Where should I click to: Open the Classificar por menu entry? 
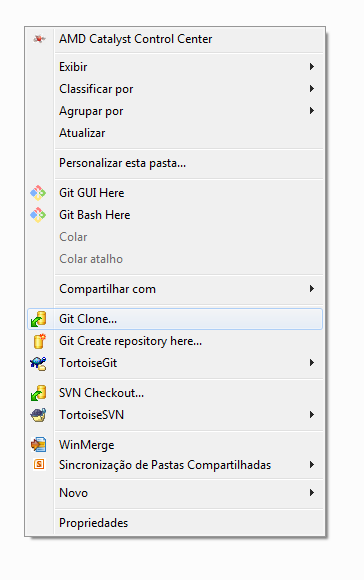pos(175,89)
